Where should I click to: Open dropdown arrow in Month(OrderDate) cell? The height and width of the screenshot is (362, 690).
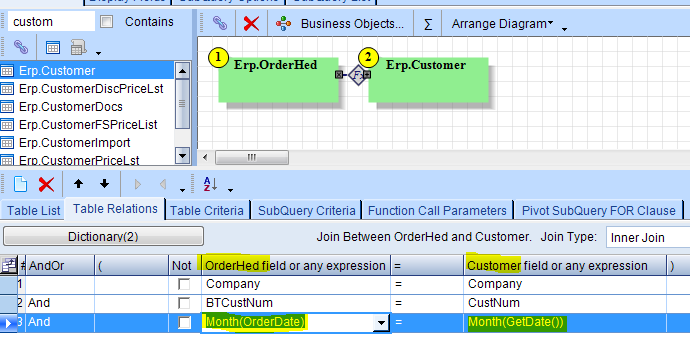tap(381, 323)
